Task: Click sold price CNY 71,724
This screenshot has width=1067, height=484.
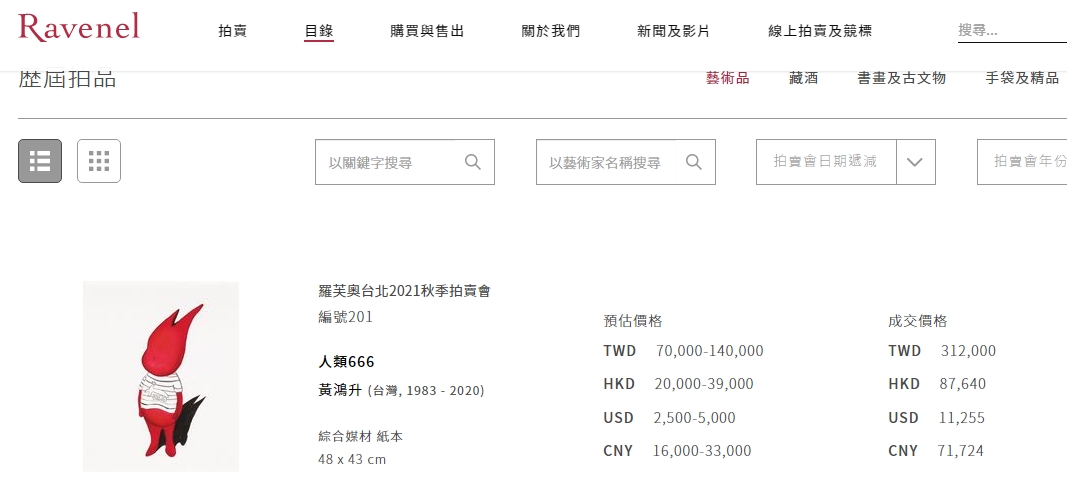Action: tap(936, 451)
